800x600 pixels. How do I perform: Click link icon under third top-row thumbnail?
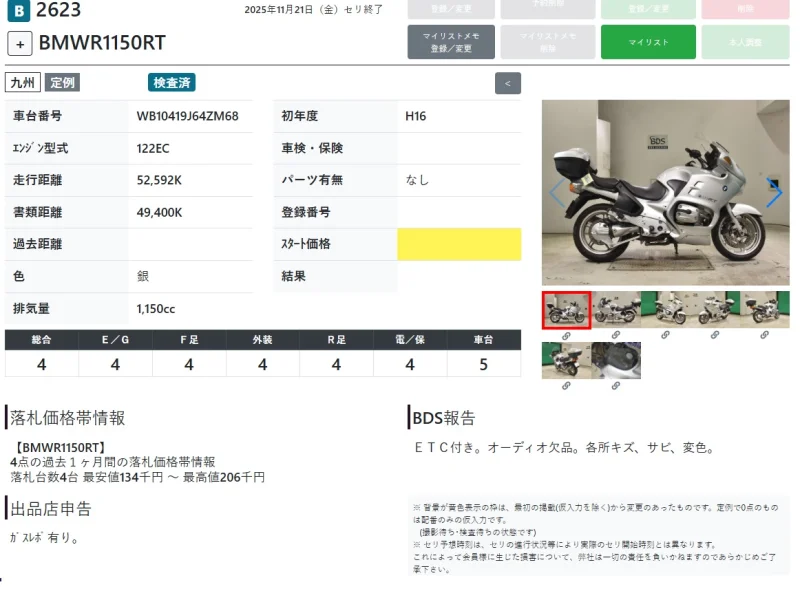(x=665, y=335)
